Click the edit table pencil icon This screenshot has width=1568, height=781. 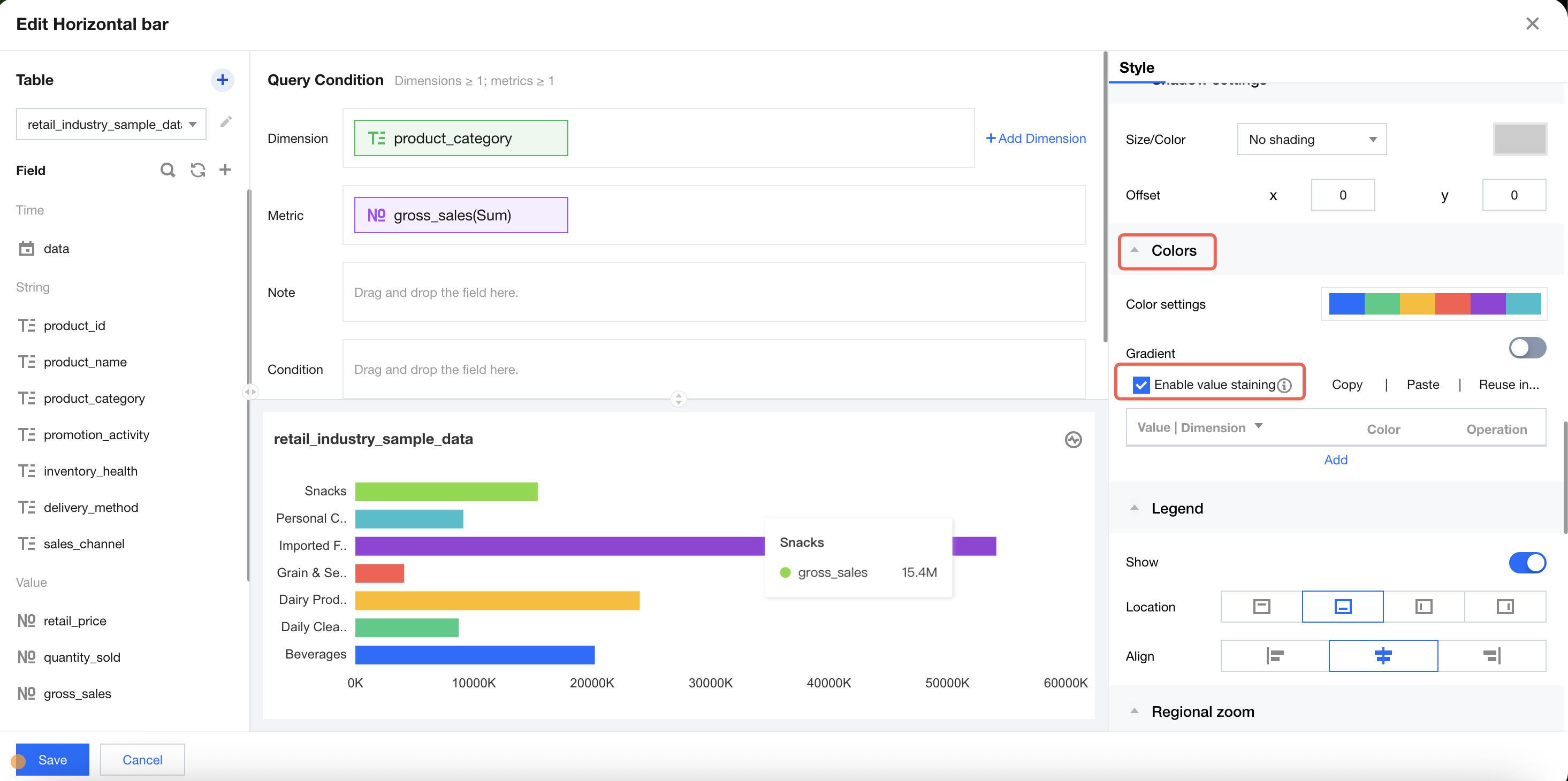click(x=226, y=122)
